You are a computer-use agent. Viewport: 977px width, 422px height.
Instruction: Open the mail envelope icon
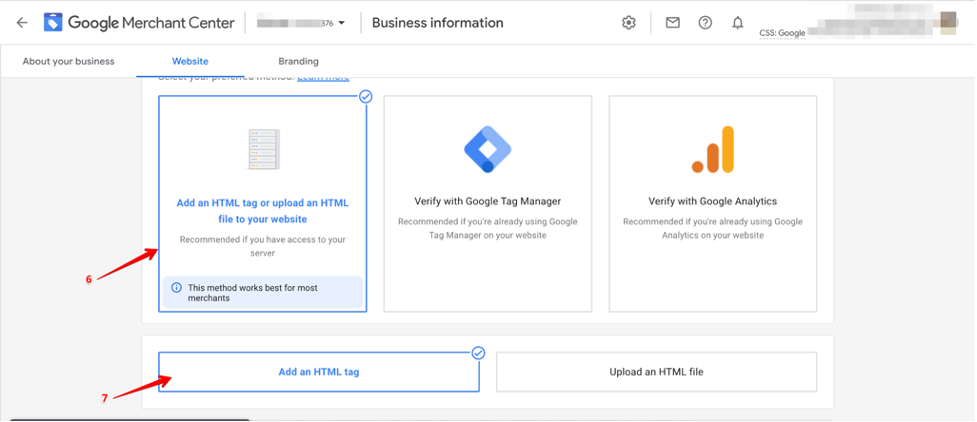coord(672,23)
